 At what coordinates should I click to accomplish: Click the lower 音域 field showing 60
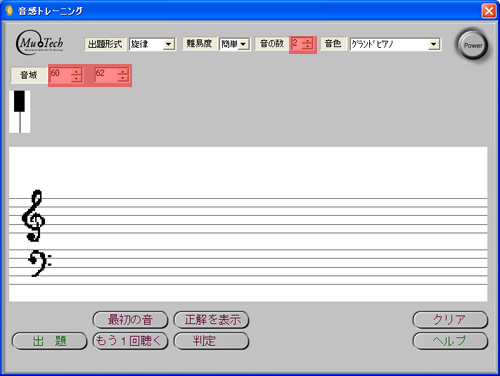[60, 74]
